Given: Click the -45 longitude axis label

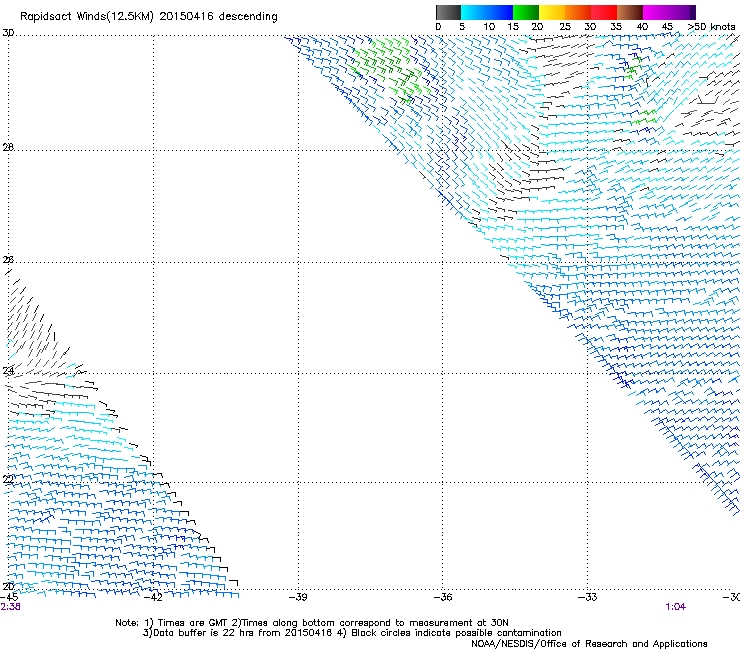Looking at the screenshot, I should tap(9, 597).
